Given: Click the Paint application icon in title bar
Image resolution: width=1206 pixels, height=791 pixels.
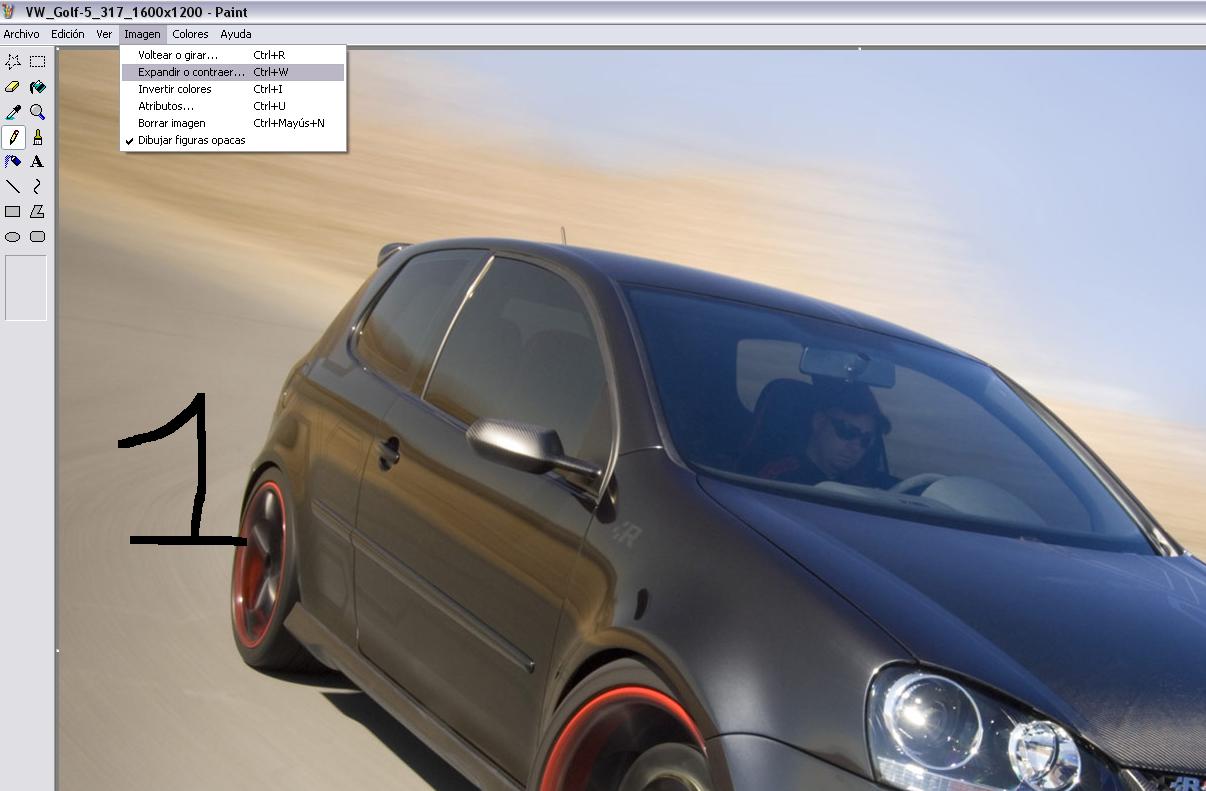Looking at the screenshot, I should (x=10, y=11).
